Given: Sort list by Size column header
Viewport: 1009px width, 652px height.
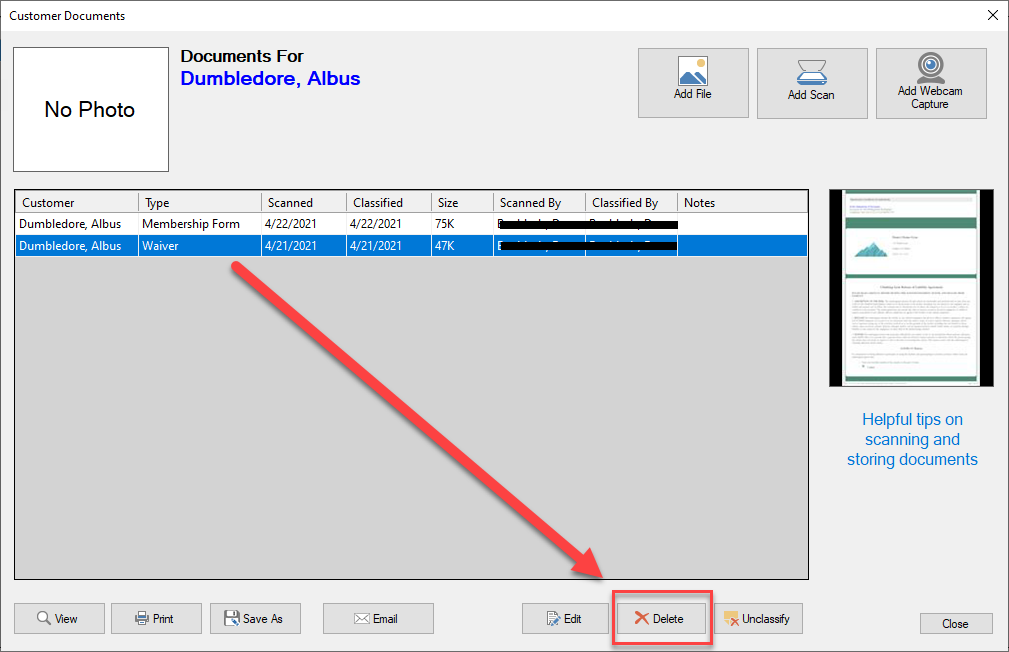Looking at the screenshot, I should tap(462, 203).
